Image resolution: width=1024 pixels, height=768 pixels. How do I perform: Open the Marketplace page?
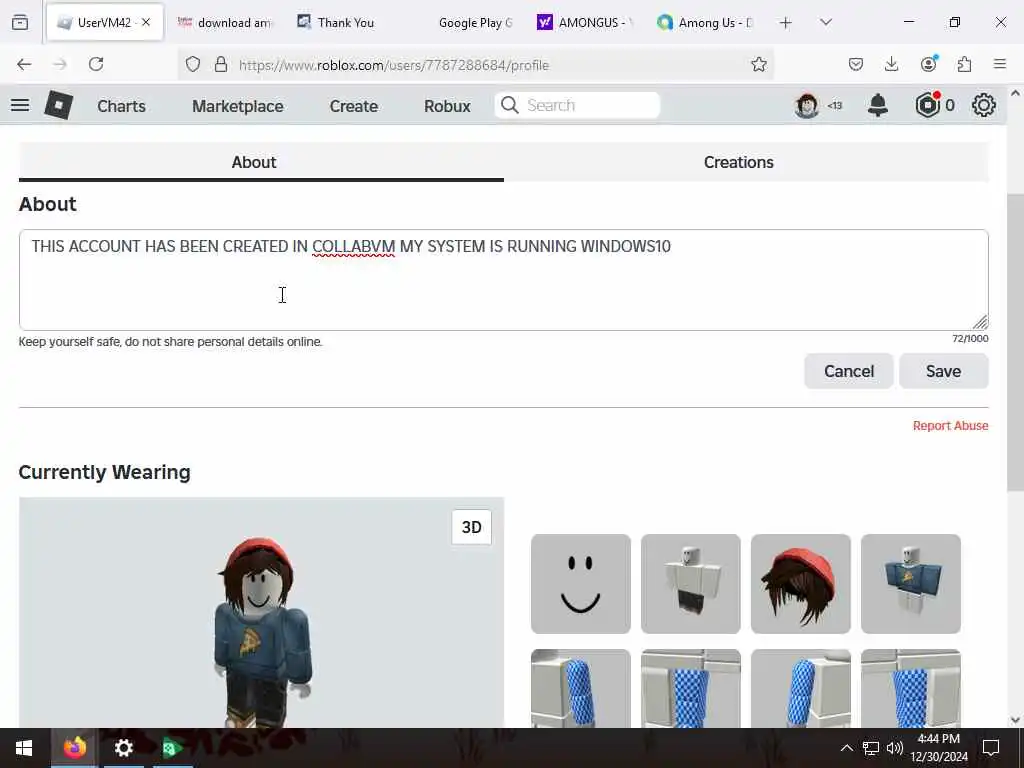[238, 106]
